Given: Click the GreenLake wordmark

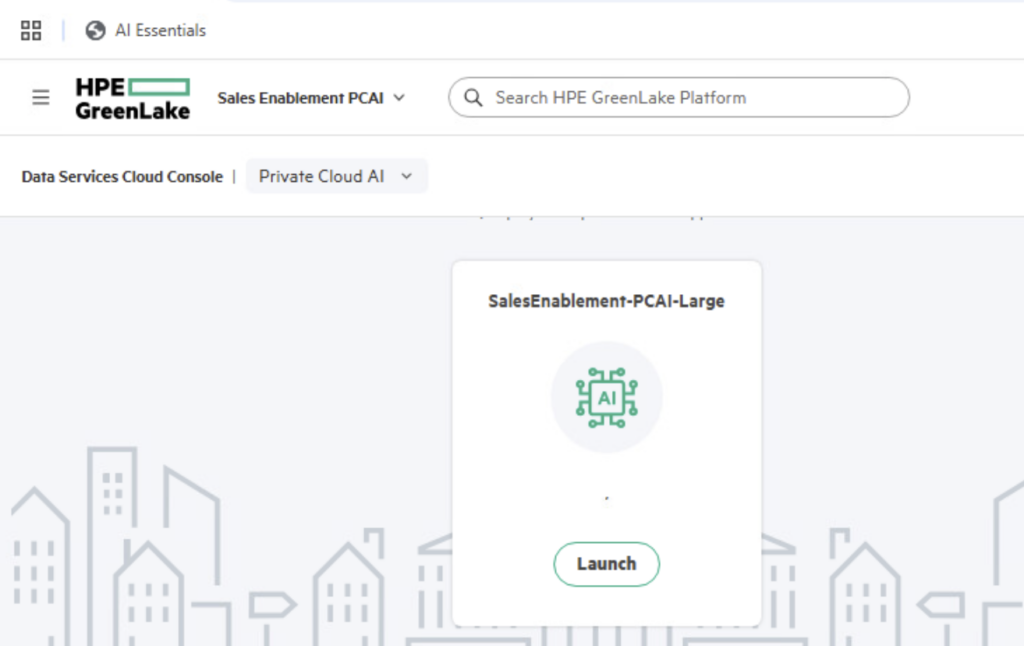Looking at the screenshot, I should 132,111.
